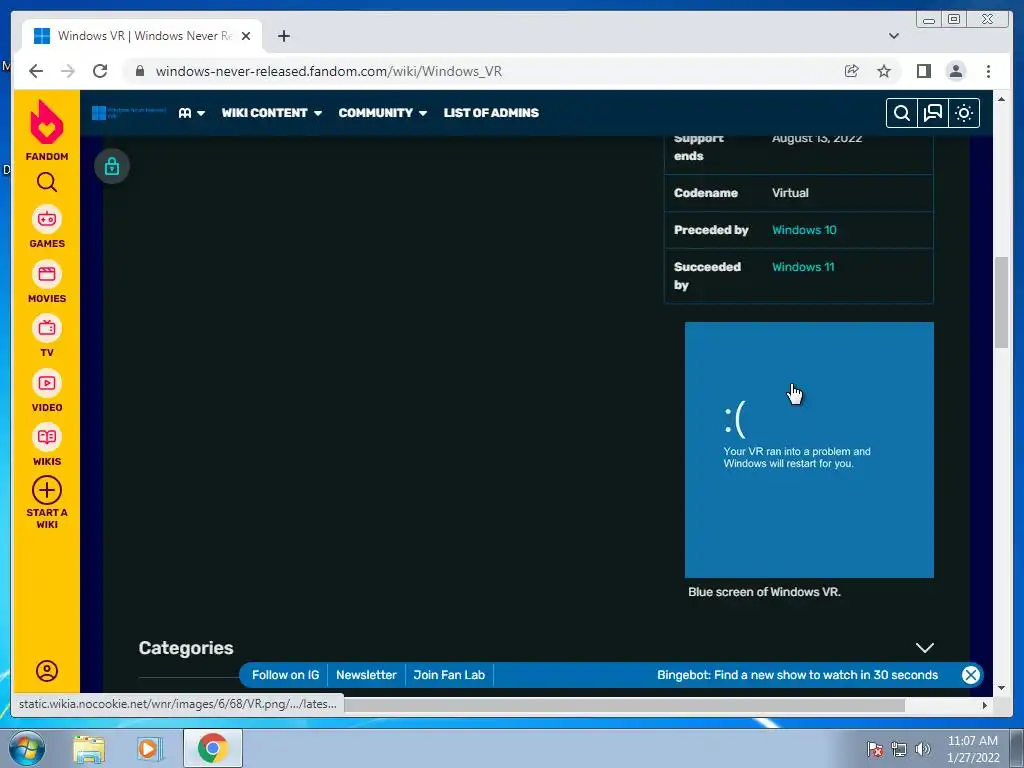The width and height of the screenshot is (1024, 768).
Task: Expand the Wiki Content menu
Action: (x=272, y=113)
